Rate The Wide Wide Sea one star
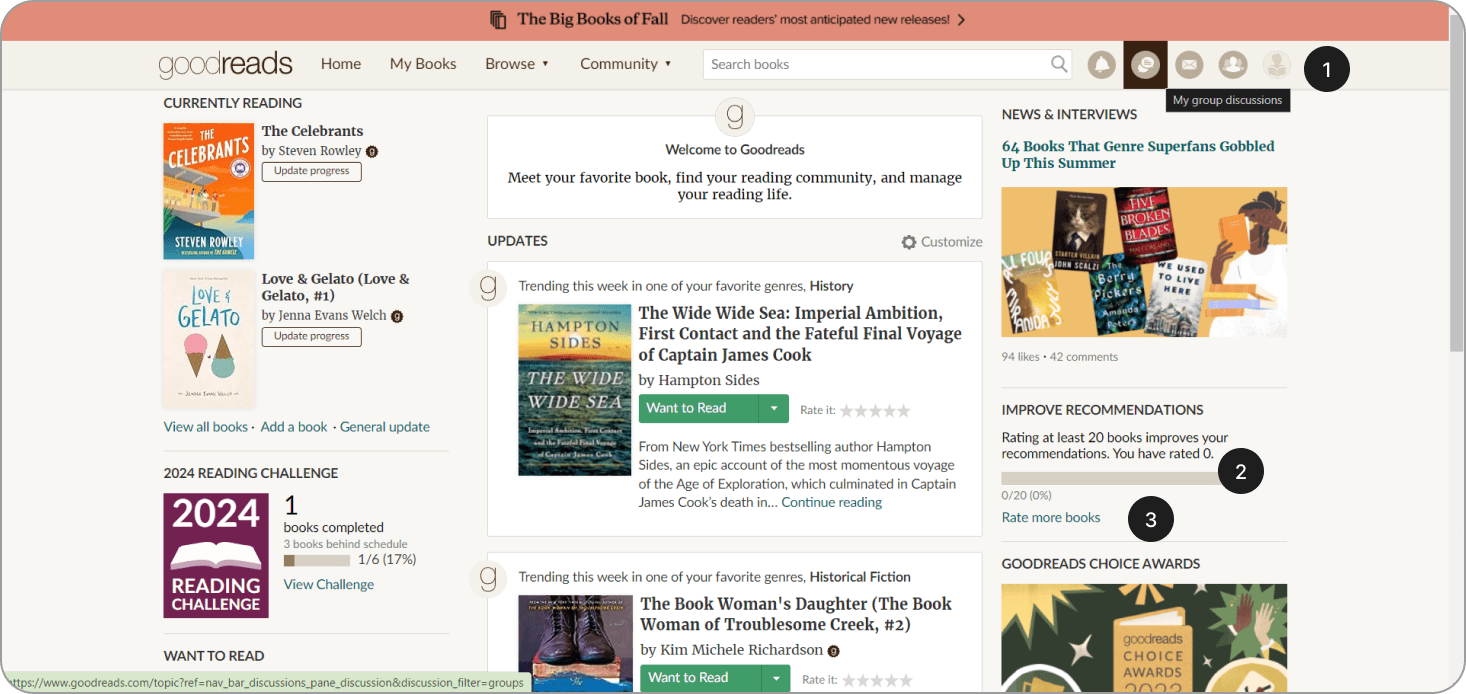Viewport: 1466px width, 694px height. 846,410
